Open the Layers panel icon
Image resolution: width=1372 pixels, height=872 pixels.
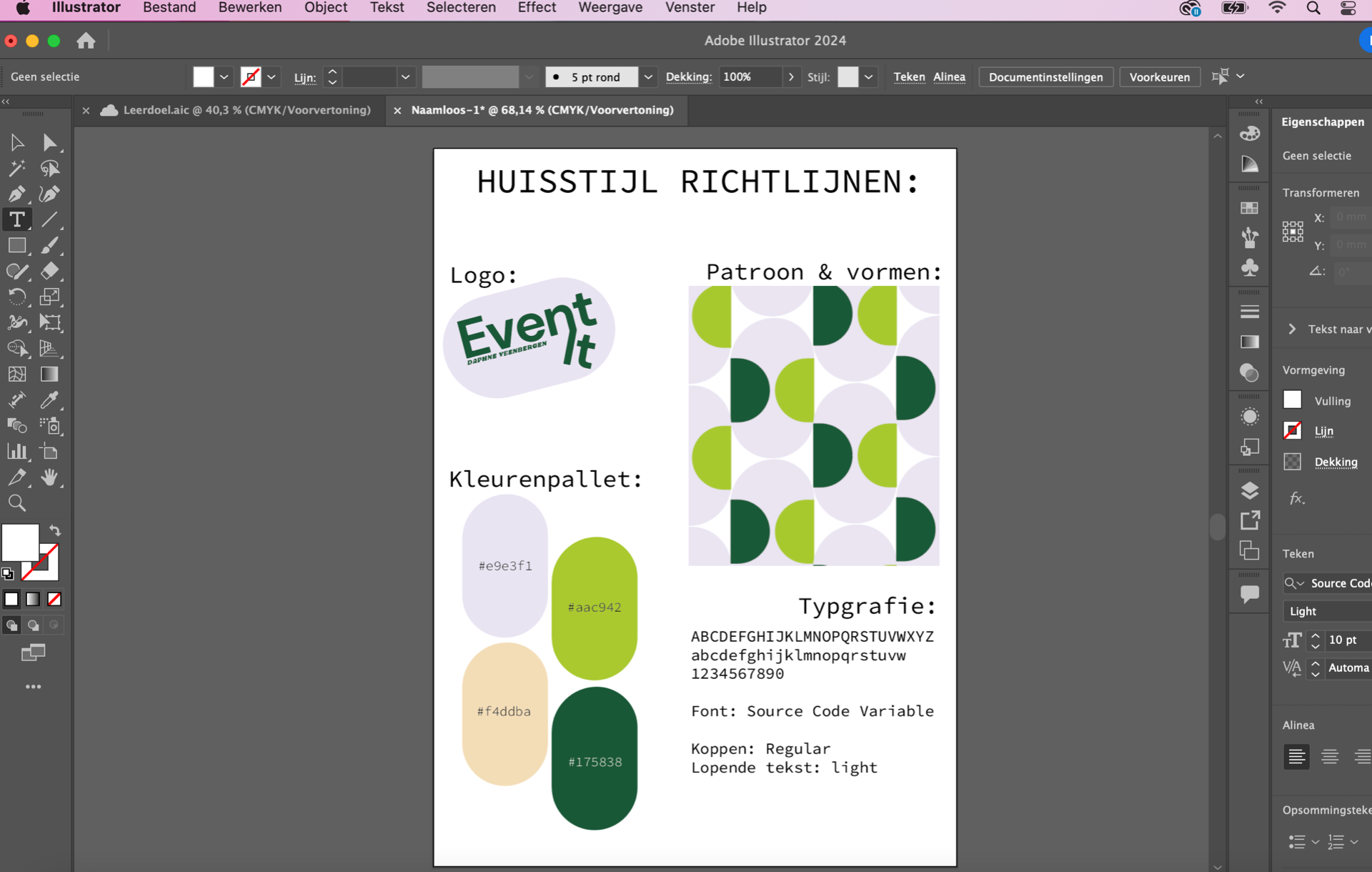pyautogui.click(x=1249, y=490)
